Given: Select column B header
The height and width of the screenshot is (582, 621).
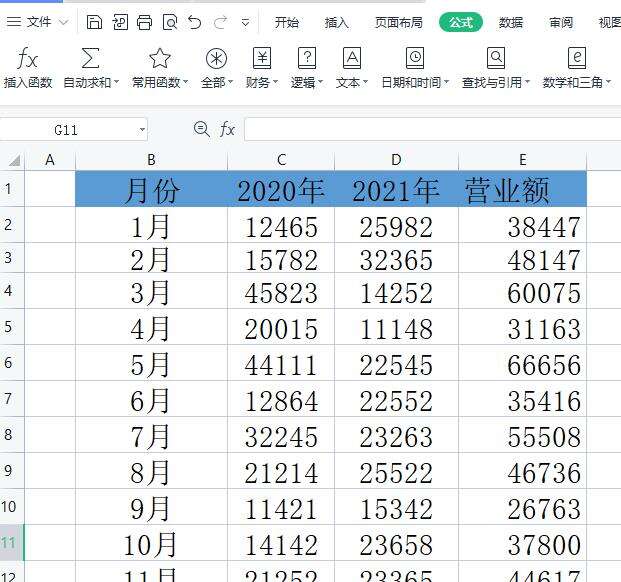Looking at the screenshot, I should coord(151,160).
